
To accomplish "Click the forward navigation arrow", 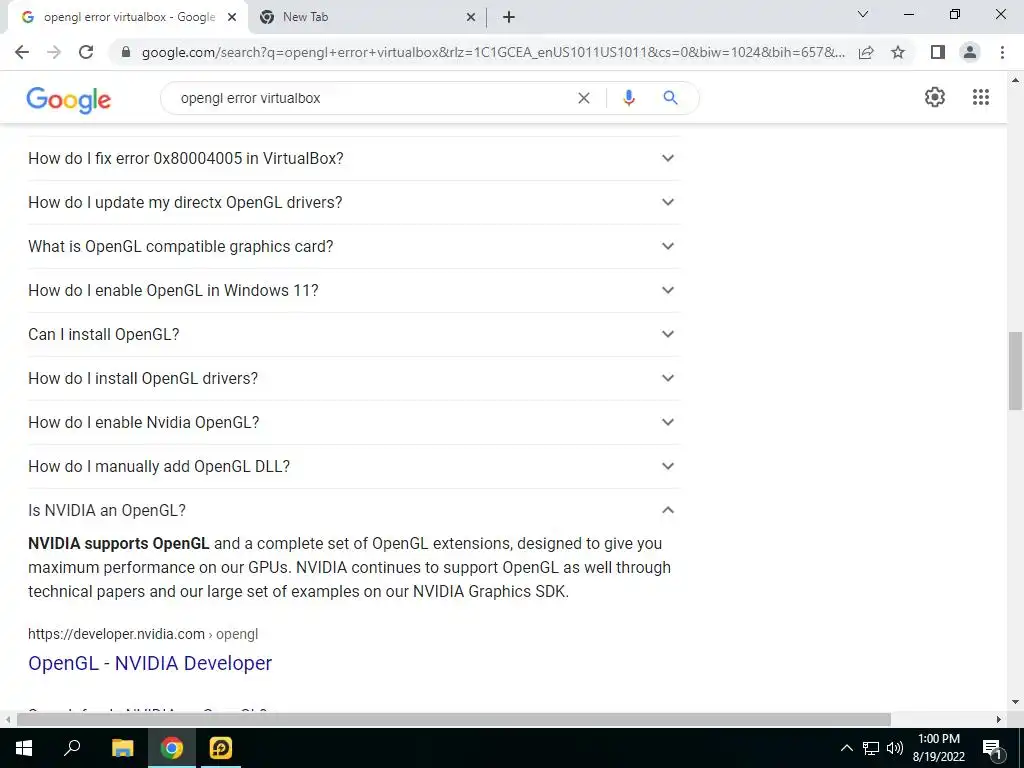I will pyautogui.click(x=54, y=52).
